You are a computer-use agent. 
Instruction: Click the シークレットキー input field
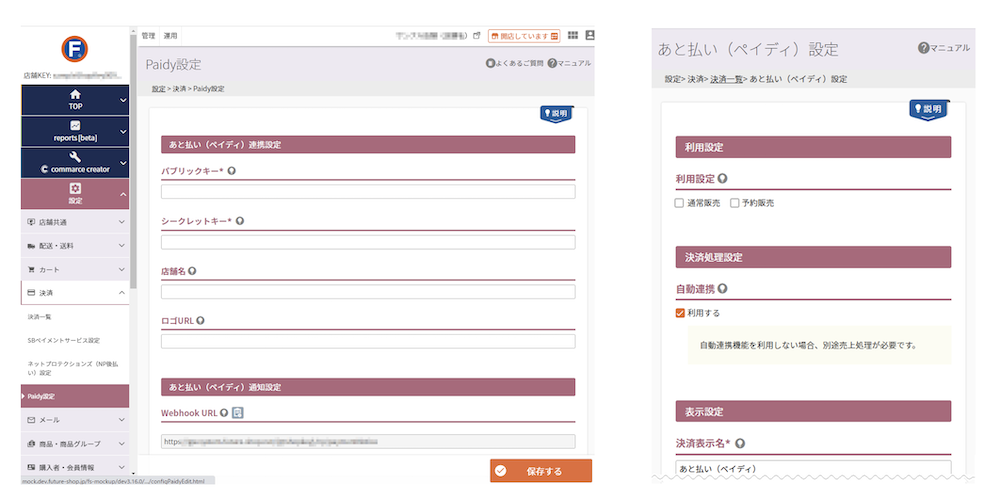coord(368,242)
